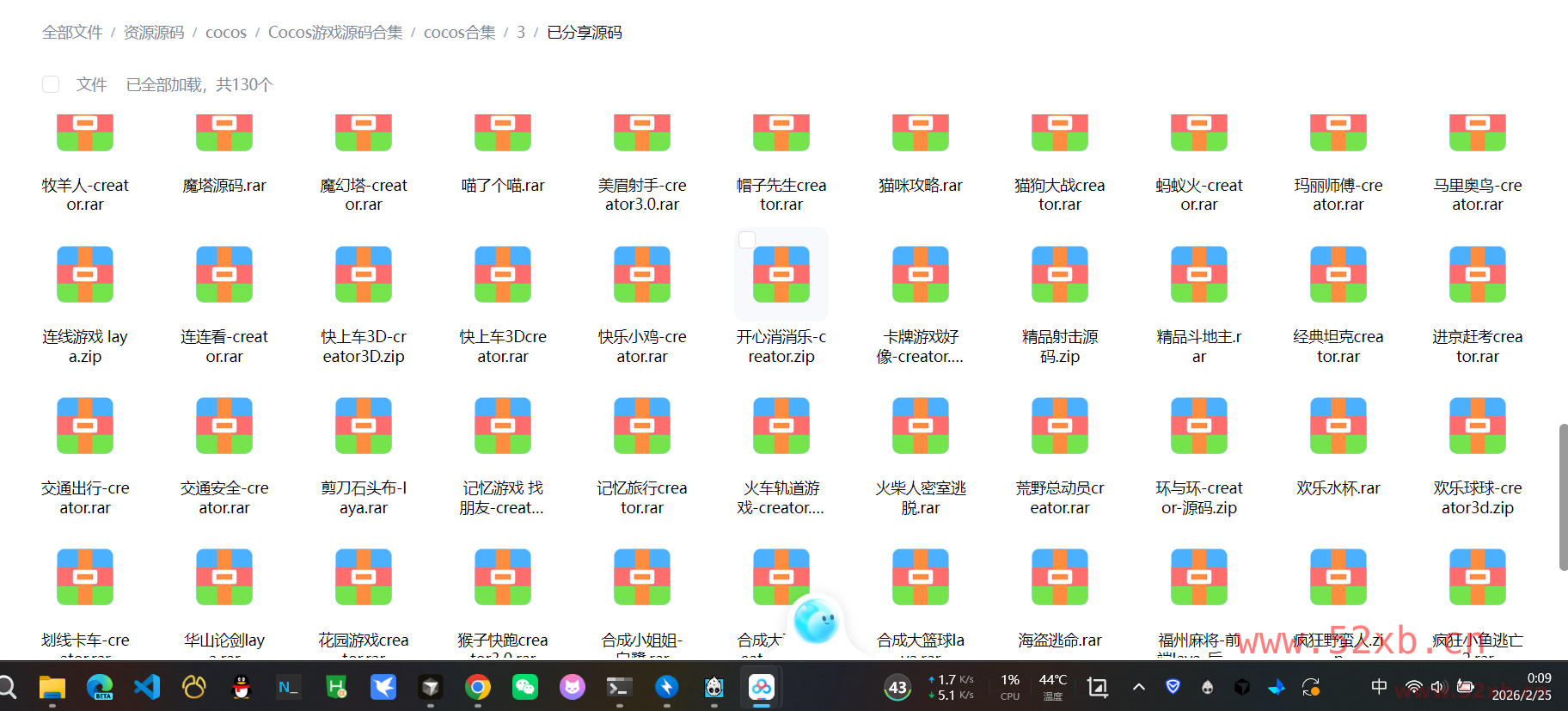Select the 魔塔源码.rar archive icon
This screenshot has height=711, width=1568.
[x=224, y=132]
